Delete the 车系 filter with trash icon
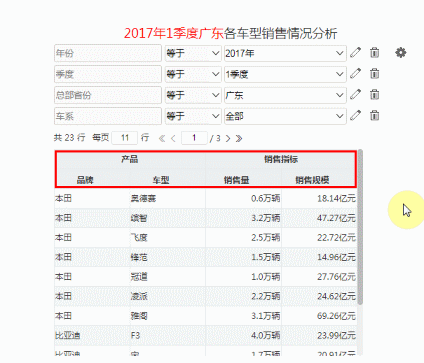The image size is (424, 363). [374, 116]
